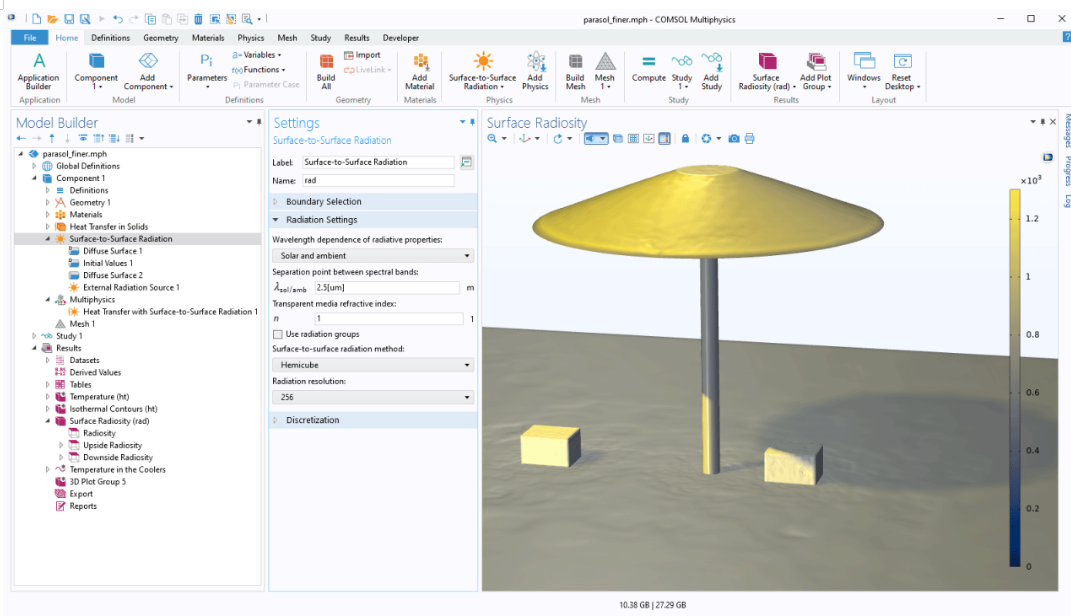Delete selected node with trash icon
Screen dimensions: 1071x616
pos(198,19)
